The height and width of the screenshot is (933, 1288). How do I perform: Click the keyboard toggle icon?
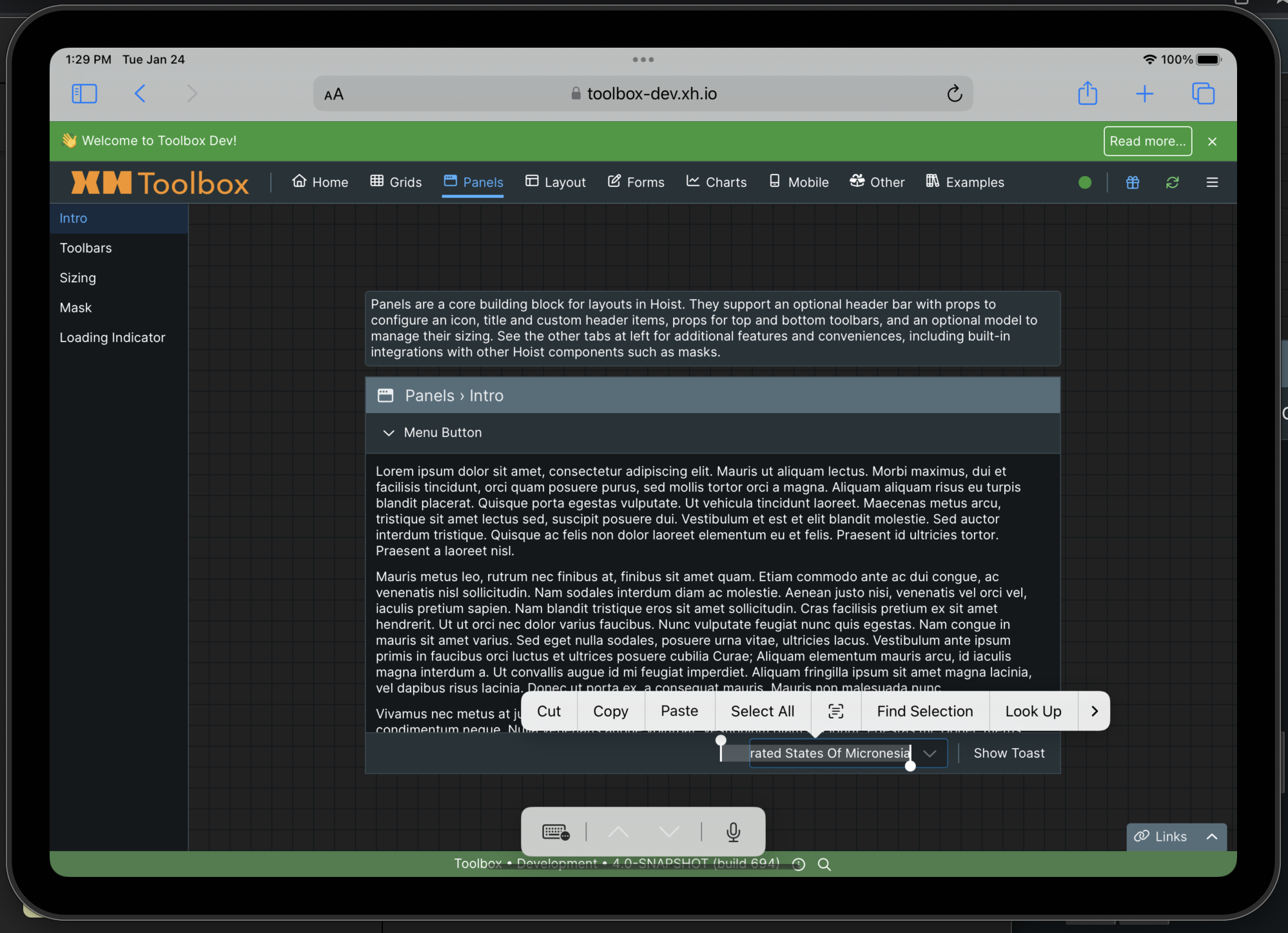556,832
